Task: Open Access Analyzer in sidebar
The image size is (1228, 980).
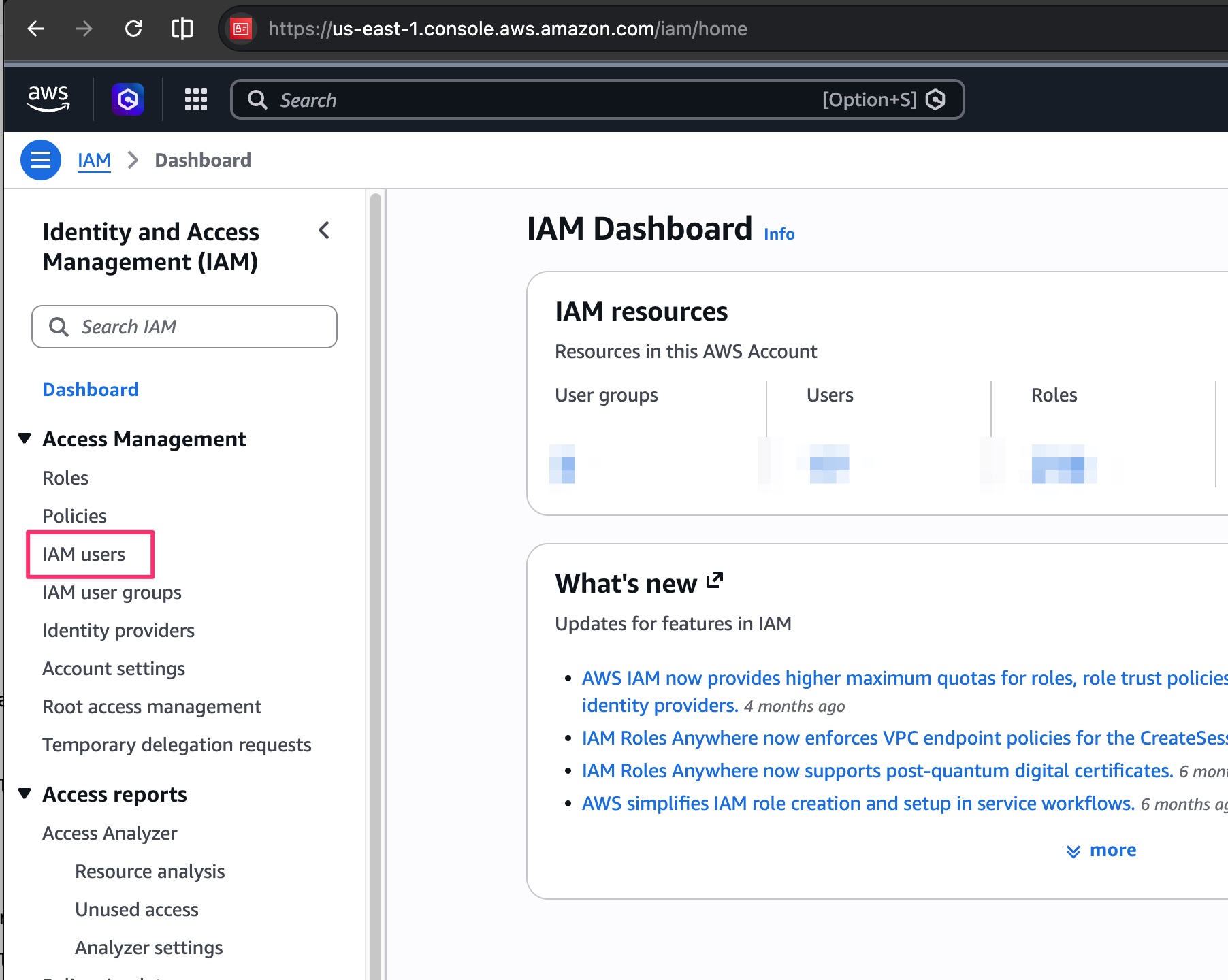Action: (110, 833)
